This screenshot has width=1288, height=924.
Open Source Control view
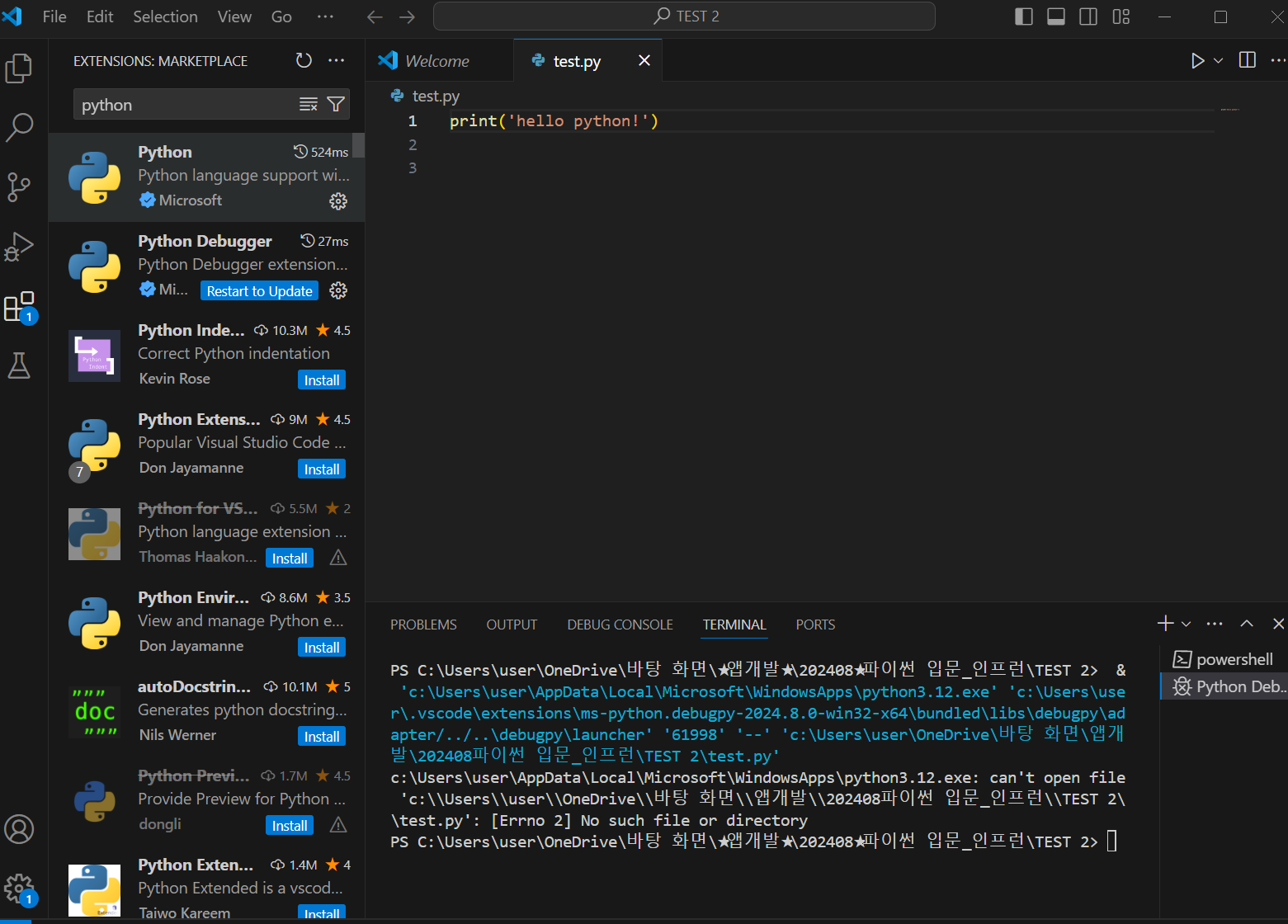[x=19, y=187]
